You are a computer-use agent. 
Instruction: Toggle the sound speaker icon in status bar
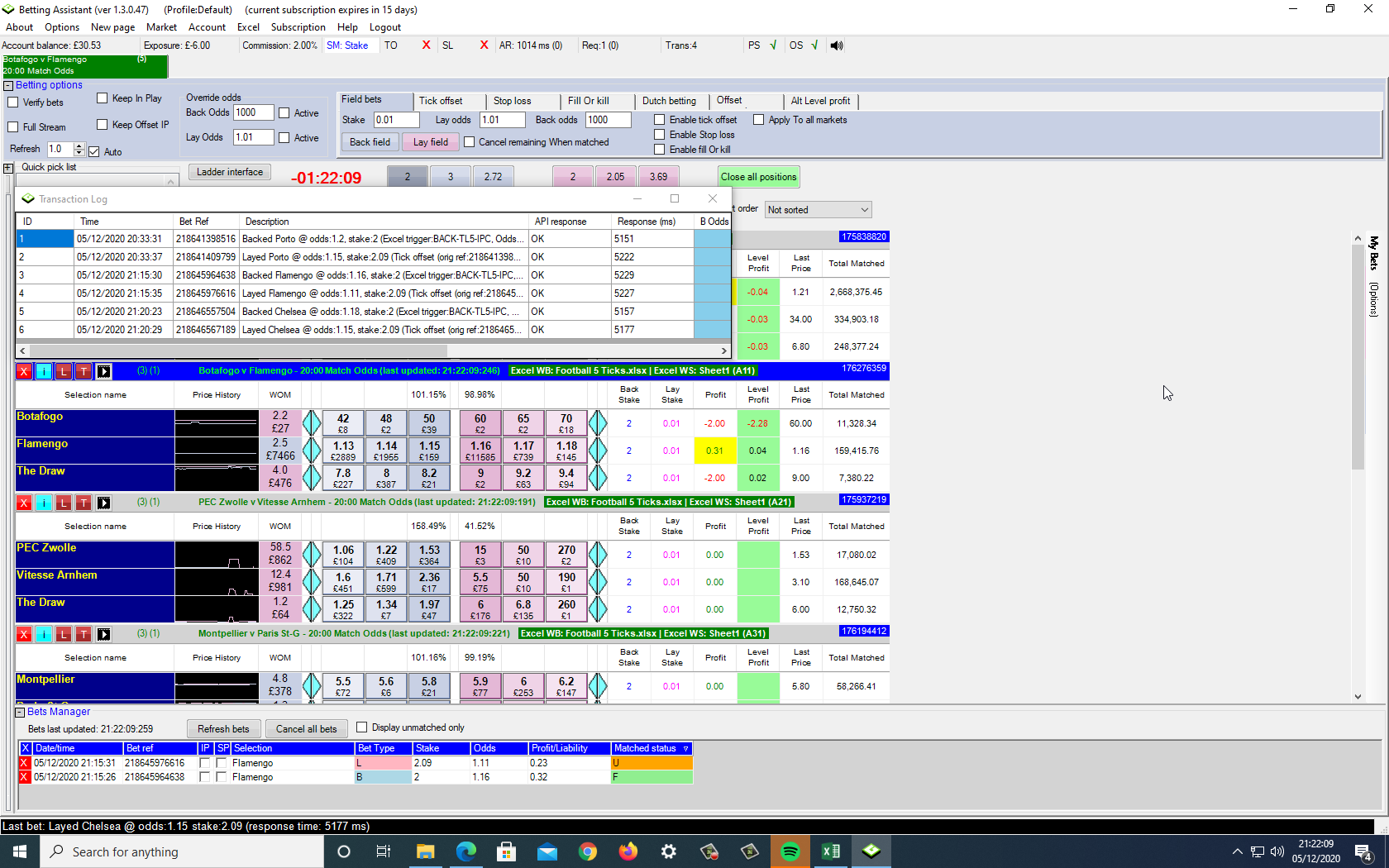(x=837, y=45)
